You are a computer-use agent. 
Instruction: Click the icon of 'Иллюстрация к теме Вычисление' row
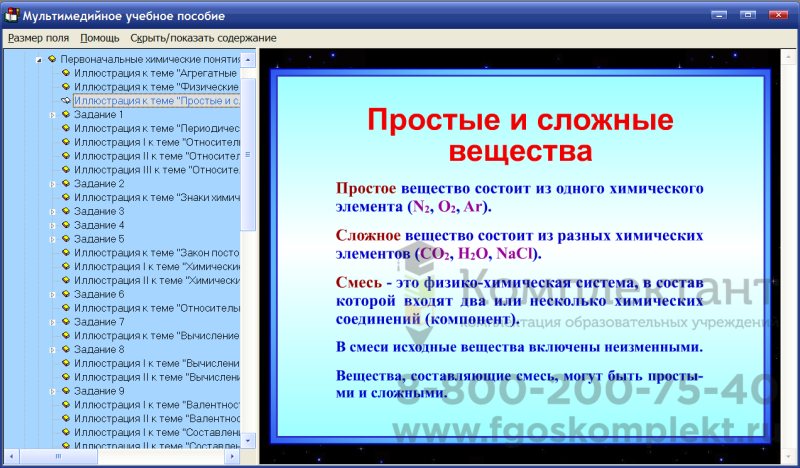66,335
